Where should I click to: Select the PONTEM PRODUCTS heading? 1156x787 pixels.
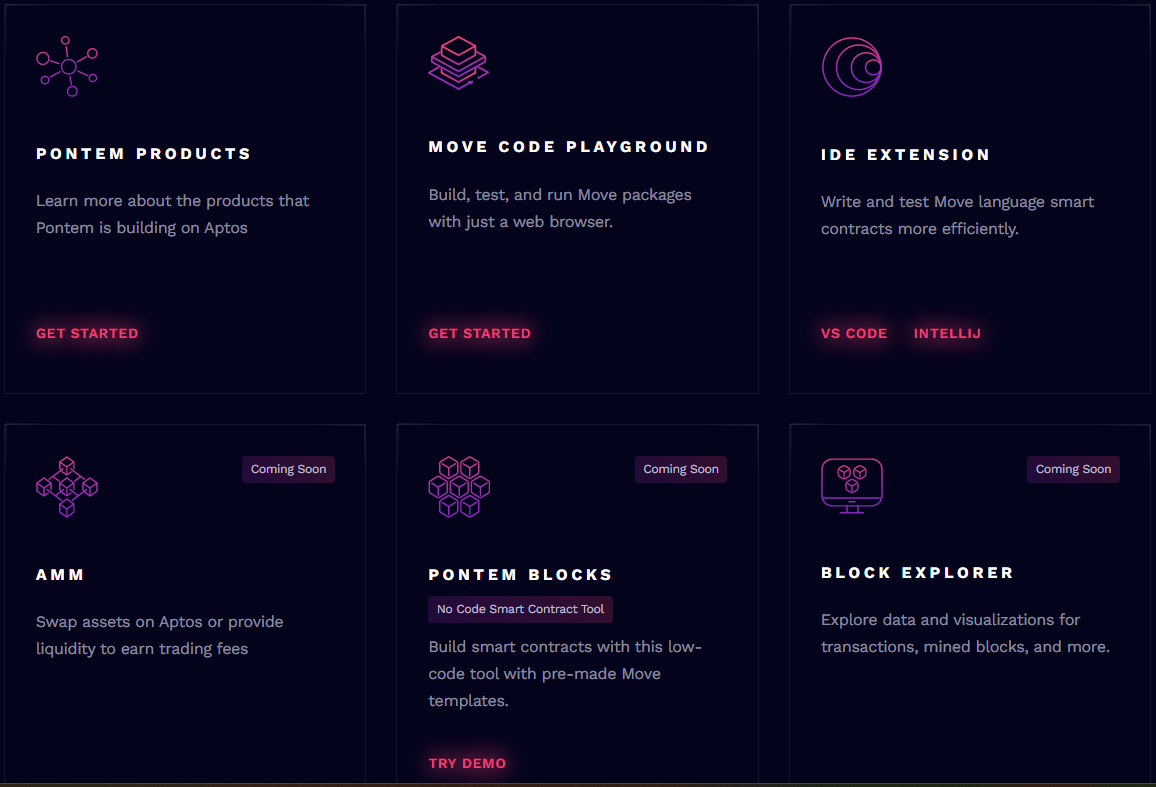[x=143, y=153]
